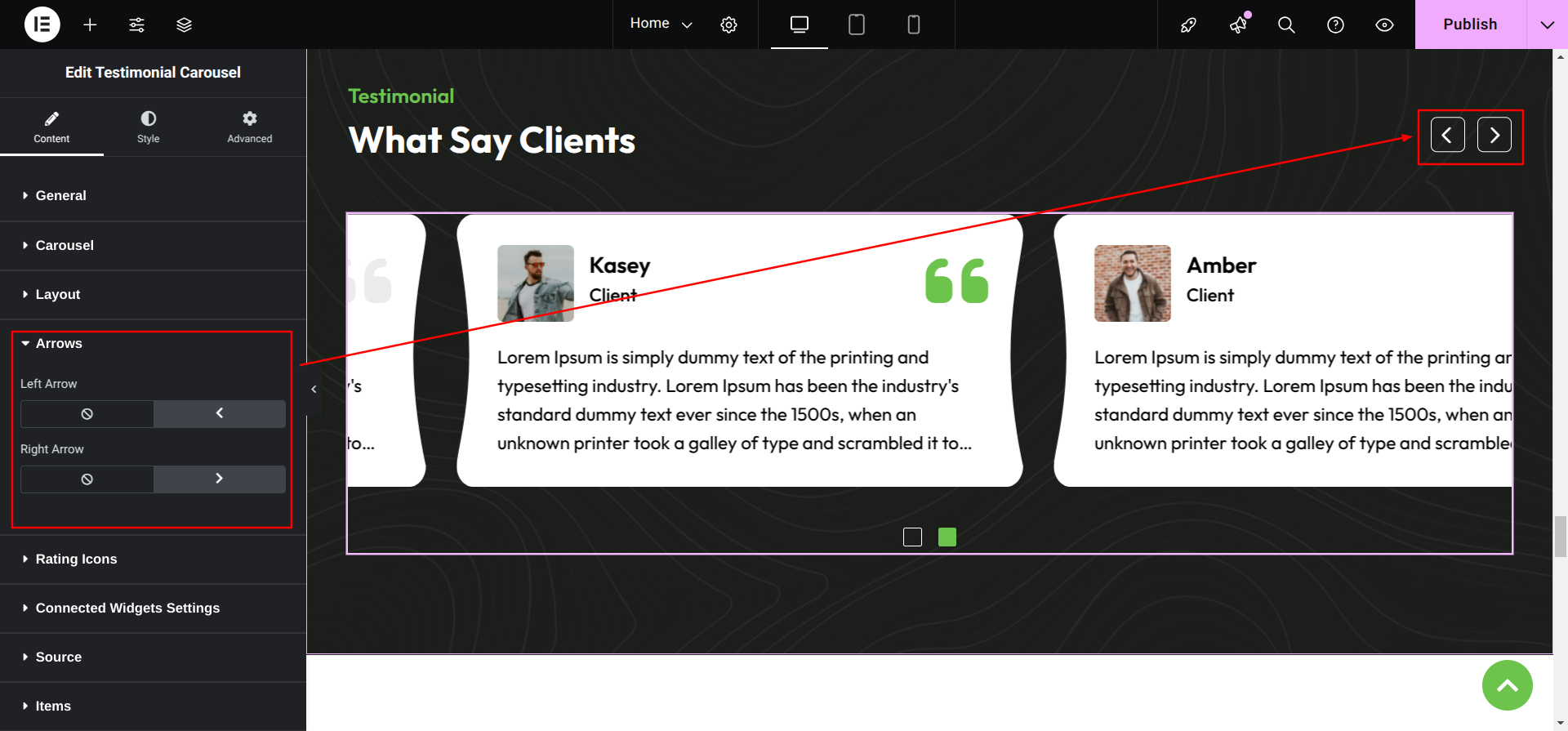This screenshot has height=731, width=1568.
Task: Click the Elementor logo menu icon
Action: click(x=42, y=25)
